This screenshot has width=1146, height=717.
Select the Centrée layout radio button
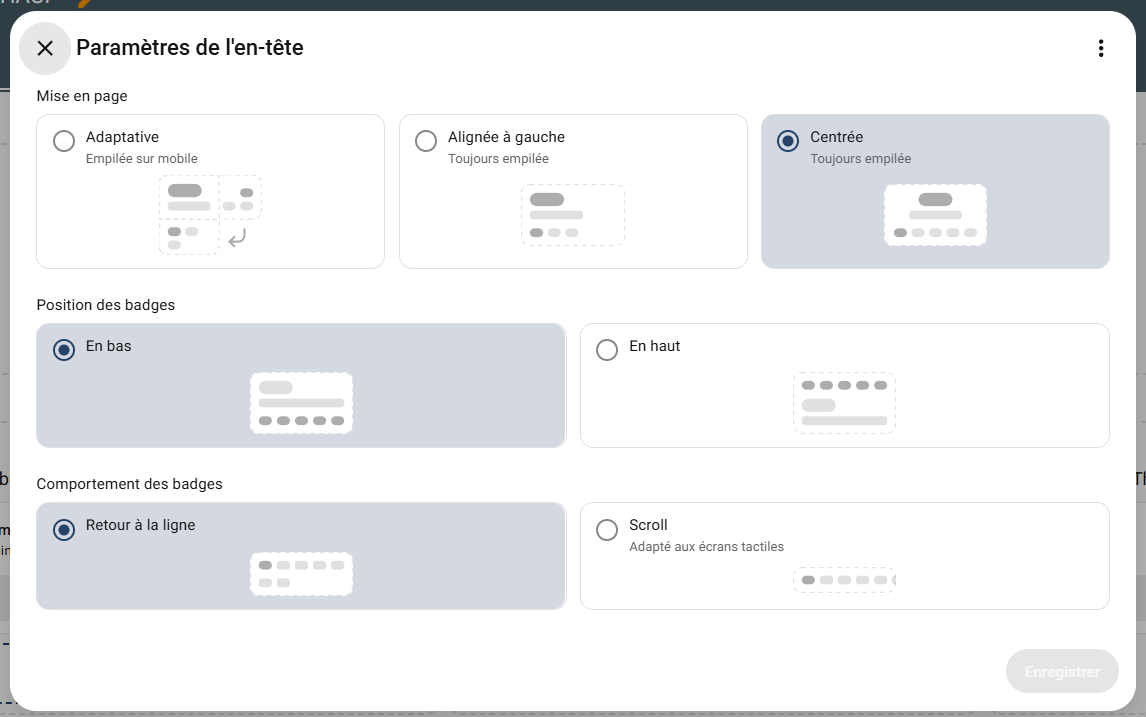click(788, 141)
